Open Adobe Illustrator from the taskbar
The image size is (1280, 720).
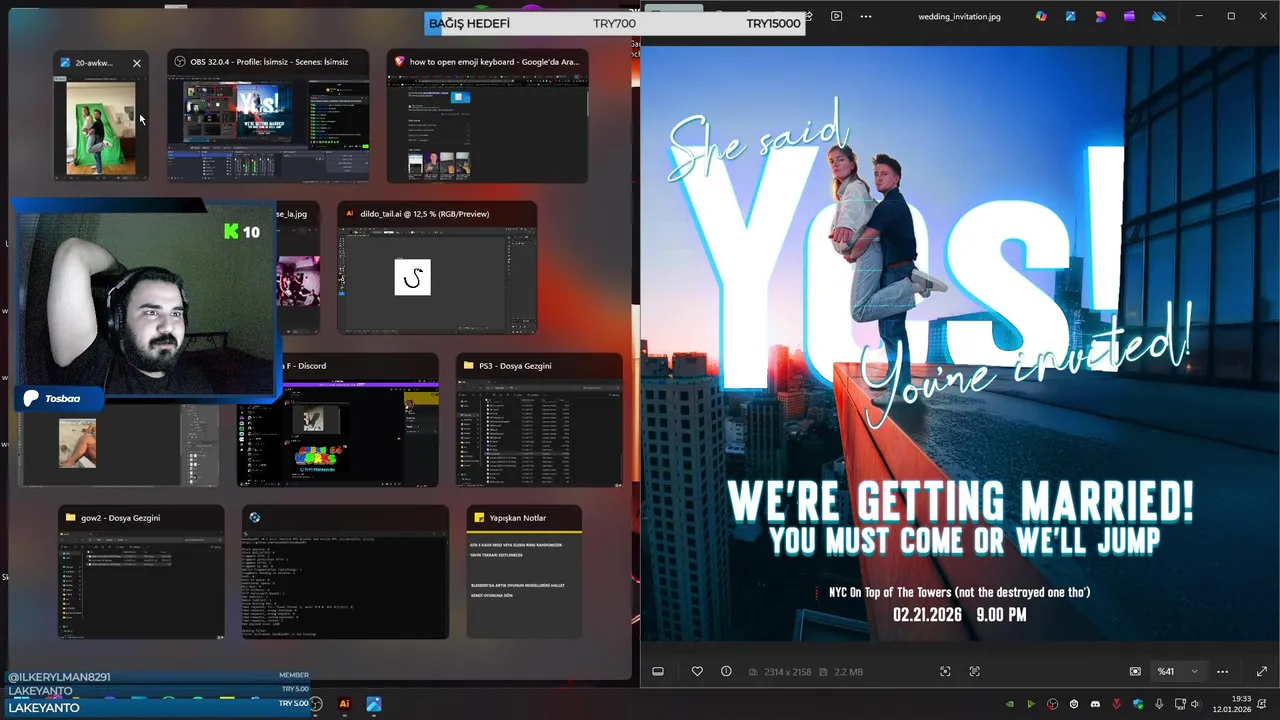344,704
